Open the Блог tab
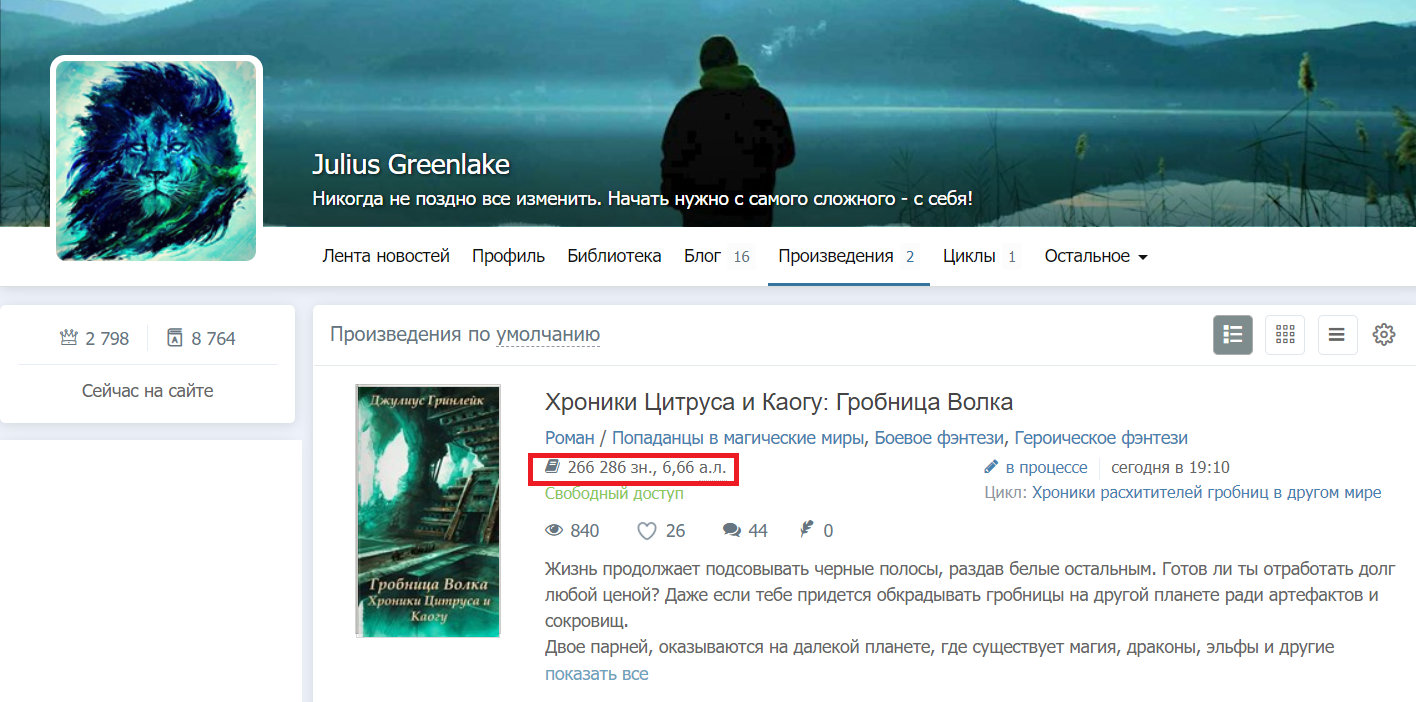The height and width of the screenshot is (702, 1416). (x=717, y=256)
